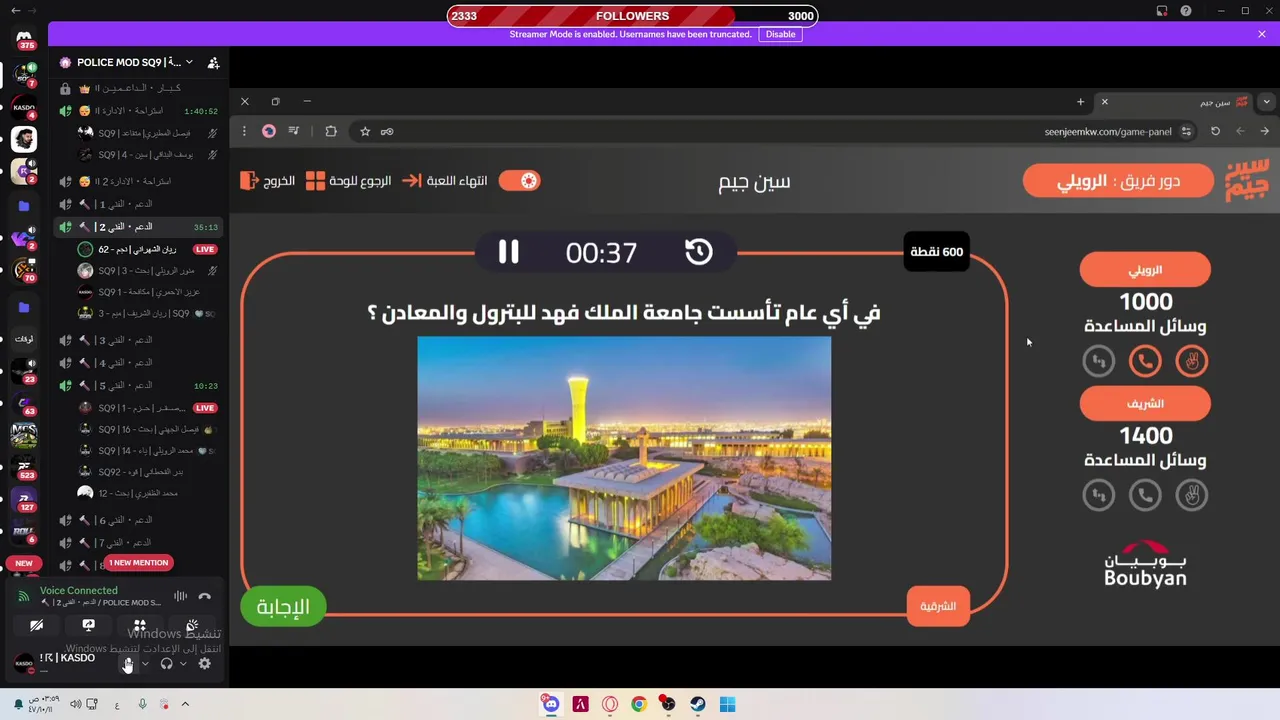Open the KASDO server with badge 4
This screenshot has height=720, width=1280.
click(24, 107)
